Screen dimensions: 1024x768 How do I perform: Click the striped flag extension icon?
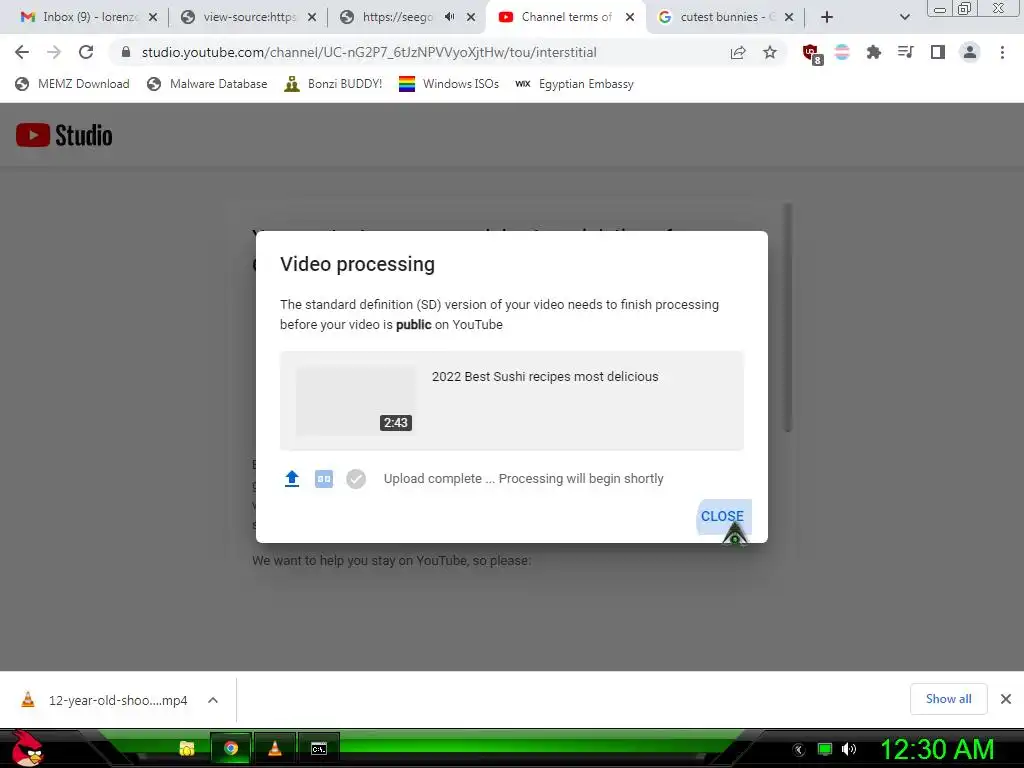point(842,52)
